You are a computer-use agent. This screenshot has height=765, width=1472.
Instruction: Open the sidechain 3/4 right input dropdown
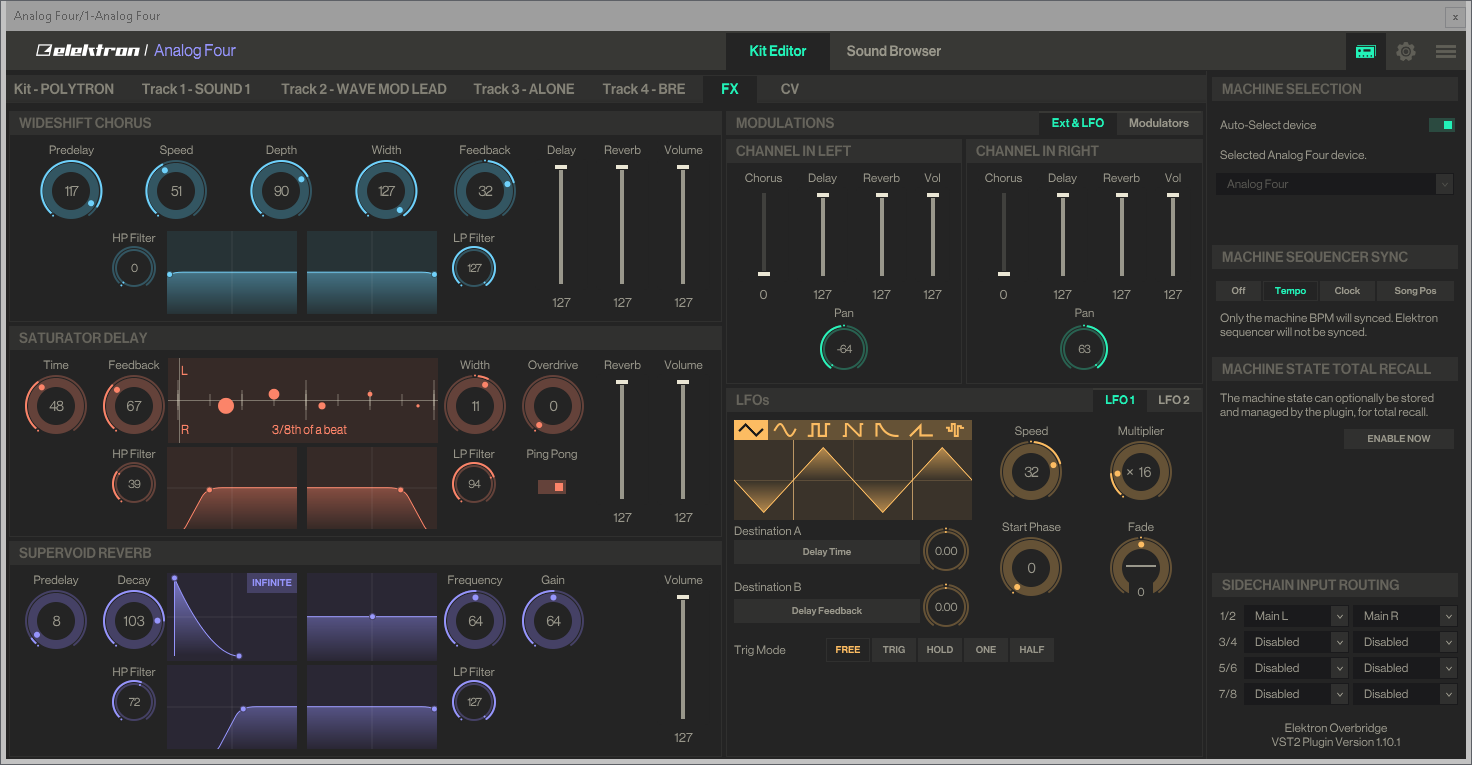click(1406, 642)
